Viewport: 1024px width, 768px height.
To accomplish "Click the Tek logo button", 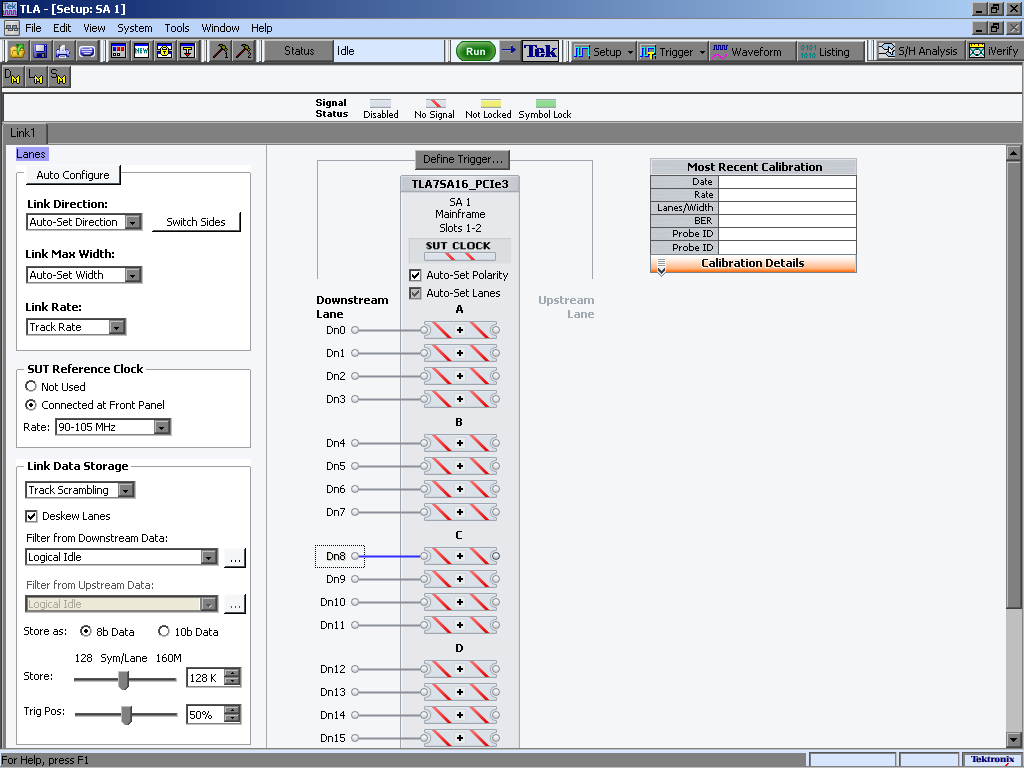I will tap(540, 51).
